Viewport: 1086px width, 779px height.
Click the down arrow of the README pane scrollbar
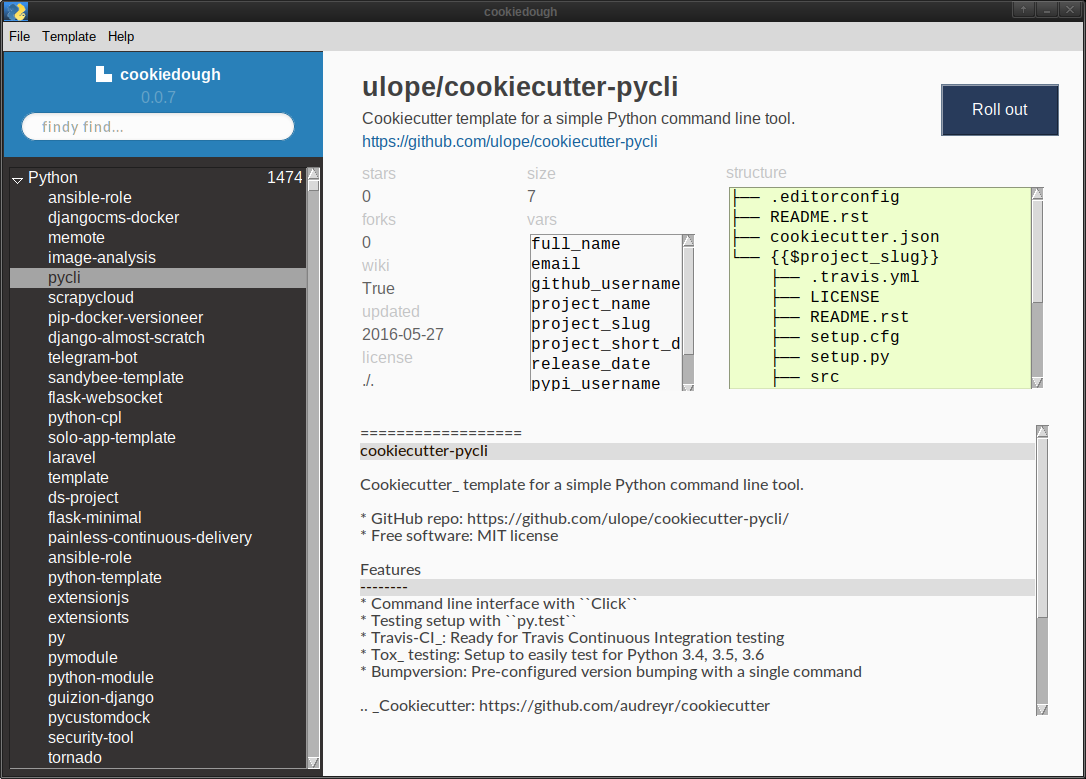coord(1042,709)
